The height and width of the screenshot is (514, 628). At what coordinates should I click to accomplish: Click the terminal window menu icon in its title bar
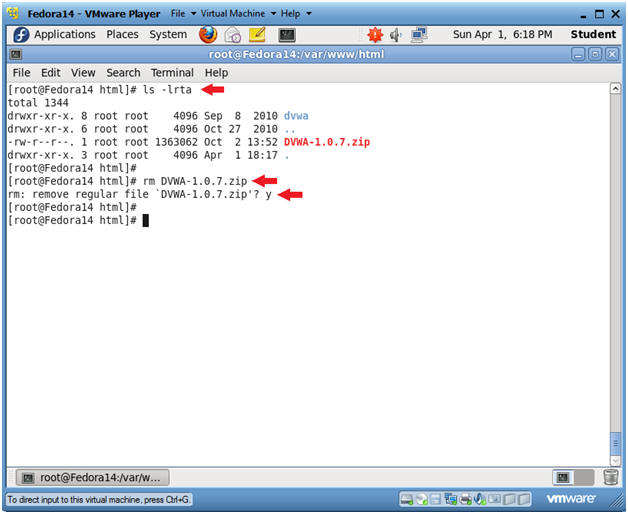pyautogui.click(x=16, y=54)
